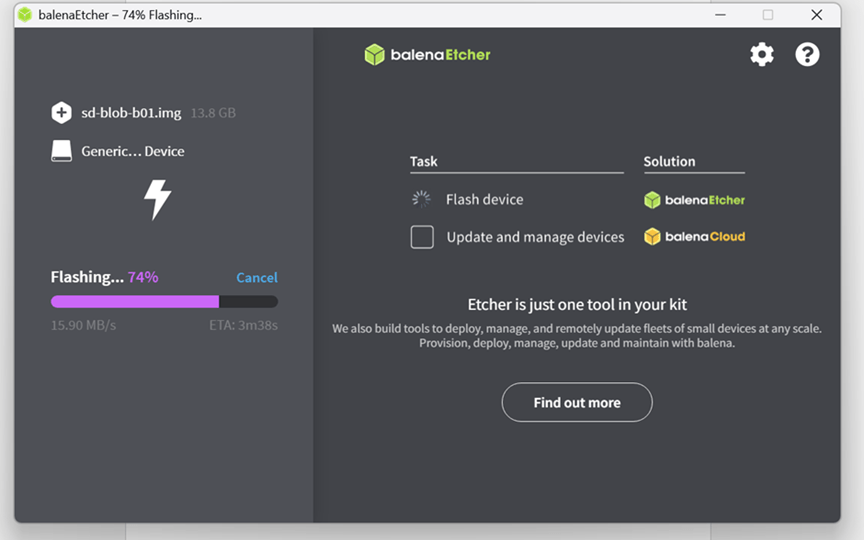Image resolution: width=864 pixels, height=540 pixels.
Task: Click the balenaEtcher logo in header
Action: click(428, 55)
